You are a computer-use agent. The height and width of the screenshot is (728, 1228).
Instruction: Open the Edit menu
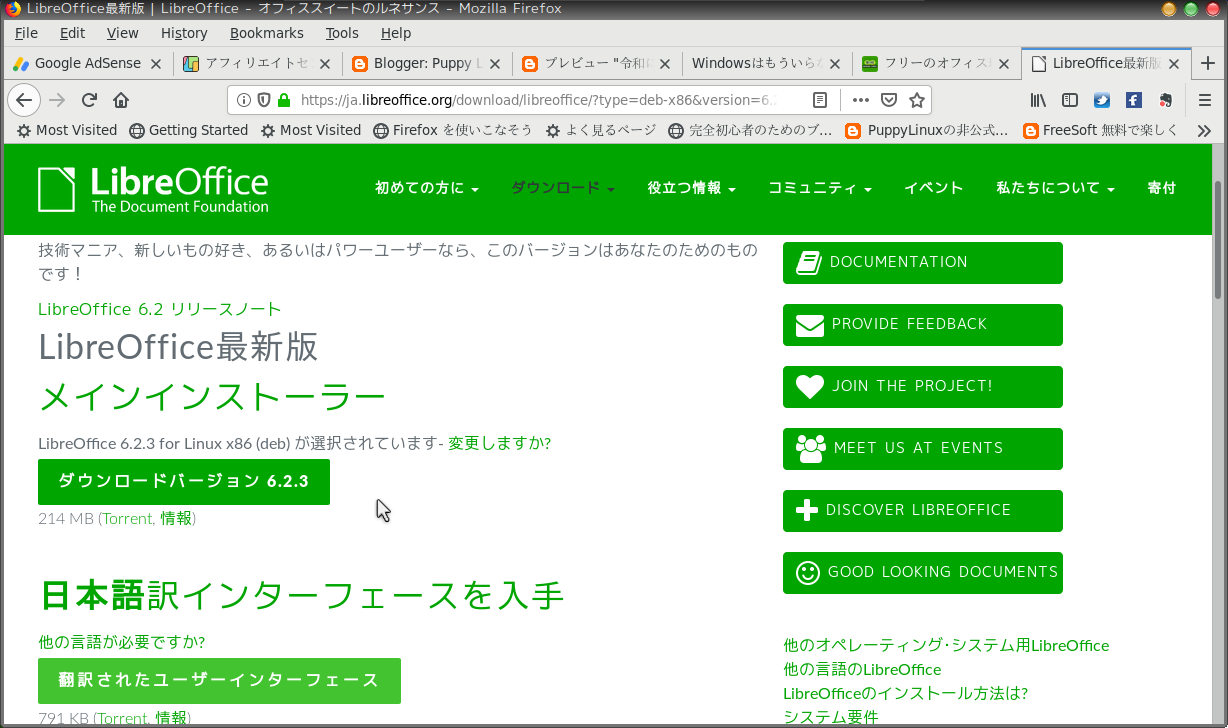point(72,33)
